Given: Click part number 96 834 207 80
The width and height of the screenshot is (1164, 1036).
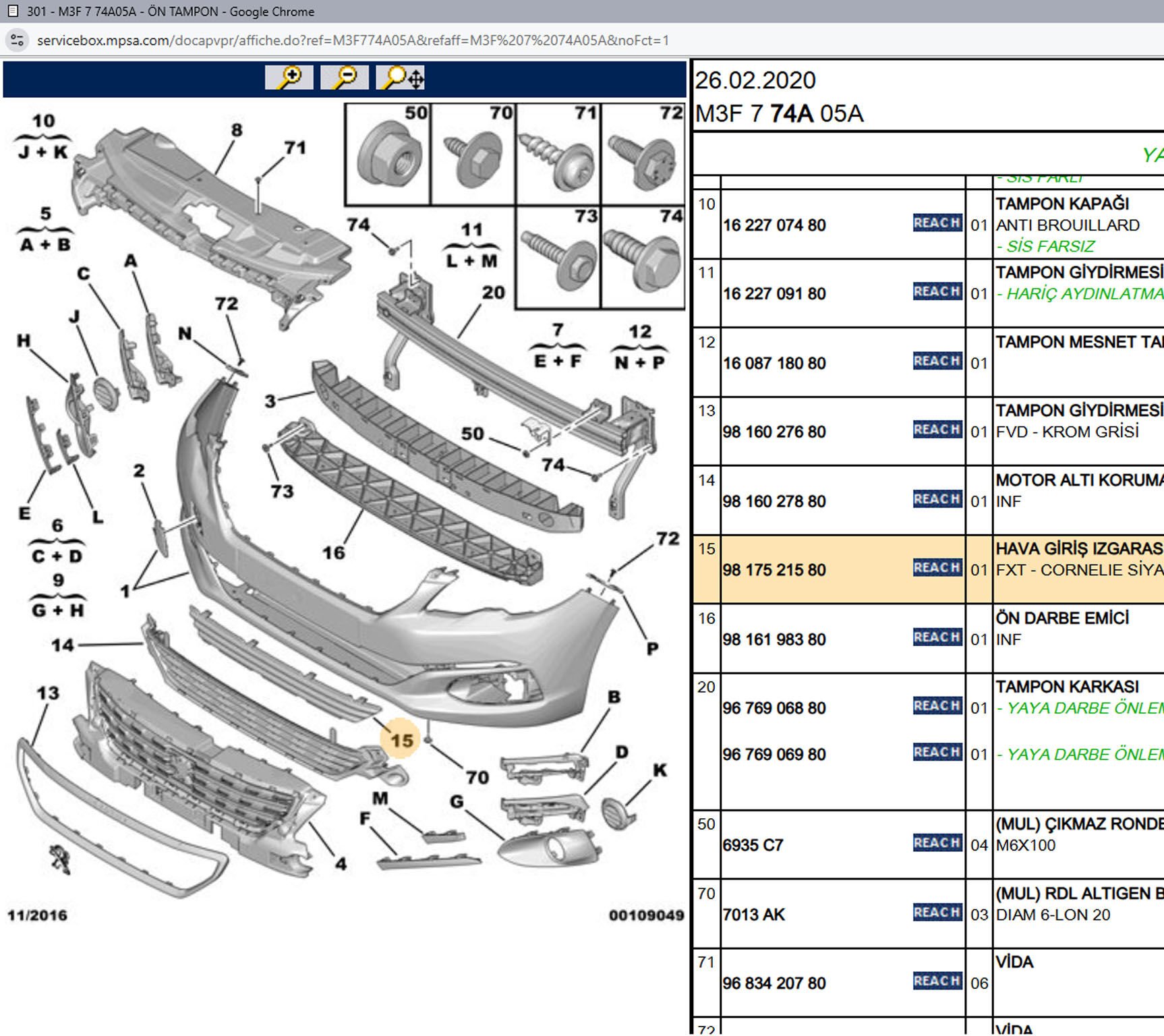Looking at the screenshot, I should click(x=774, y=983).
